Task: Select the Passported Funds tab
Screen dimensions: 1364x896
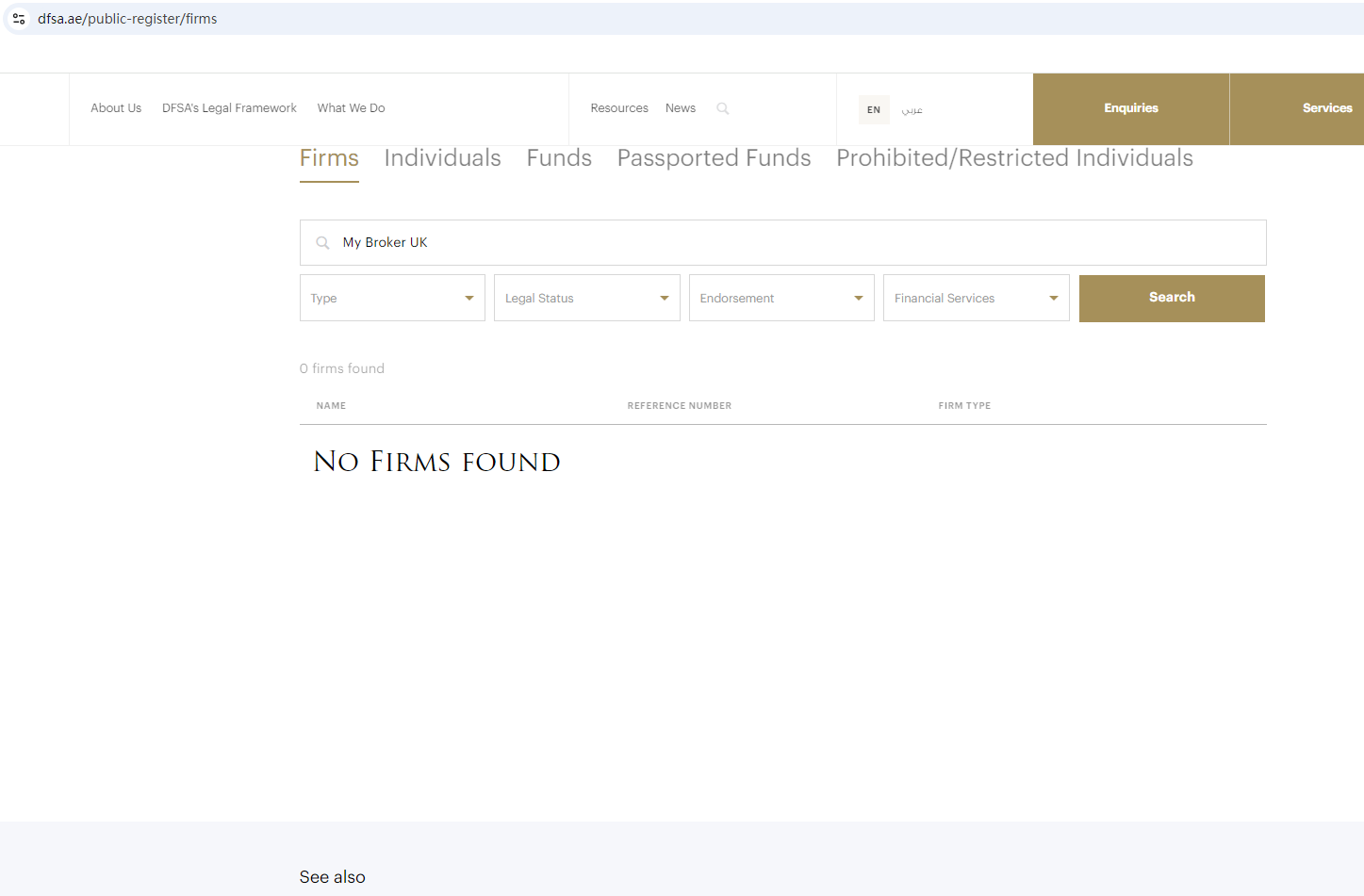Action: (715, 158)
